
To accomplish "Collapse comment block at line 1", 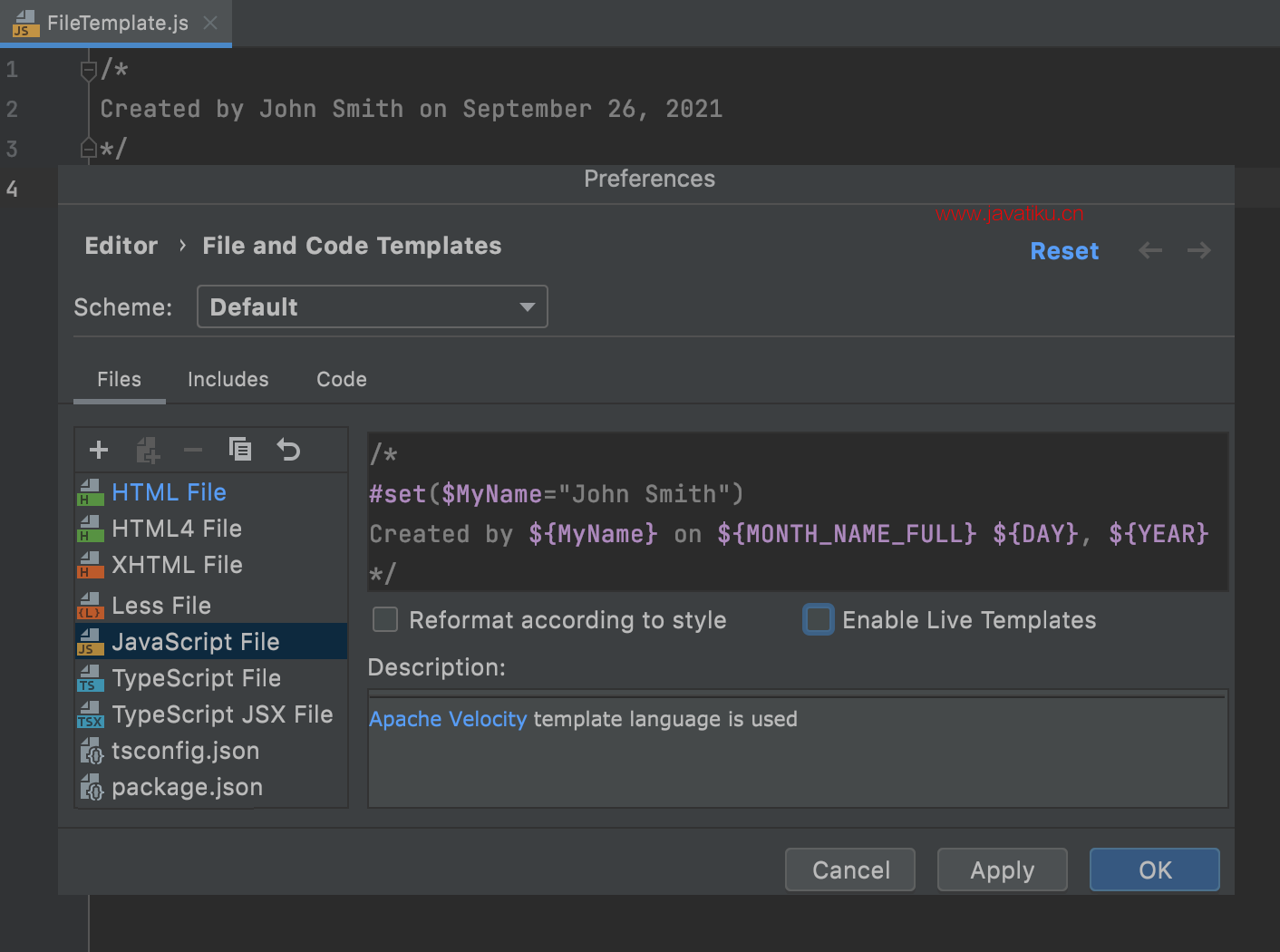I will click(89, 70).
